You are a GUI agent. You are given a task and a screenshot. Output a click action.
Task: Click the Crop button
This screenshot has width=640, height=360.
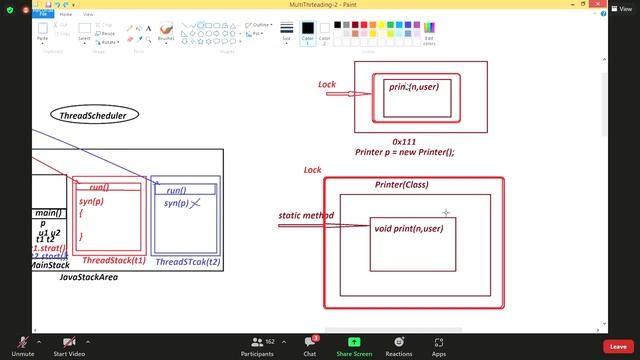(104, 25)
